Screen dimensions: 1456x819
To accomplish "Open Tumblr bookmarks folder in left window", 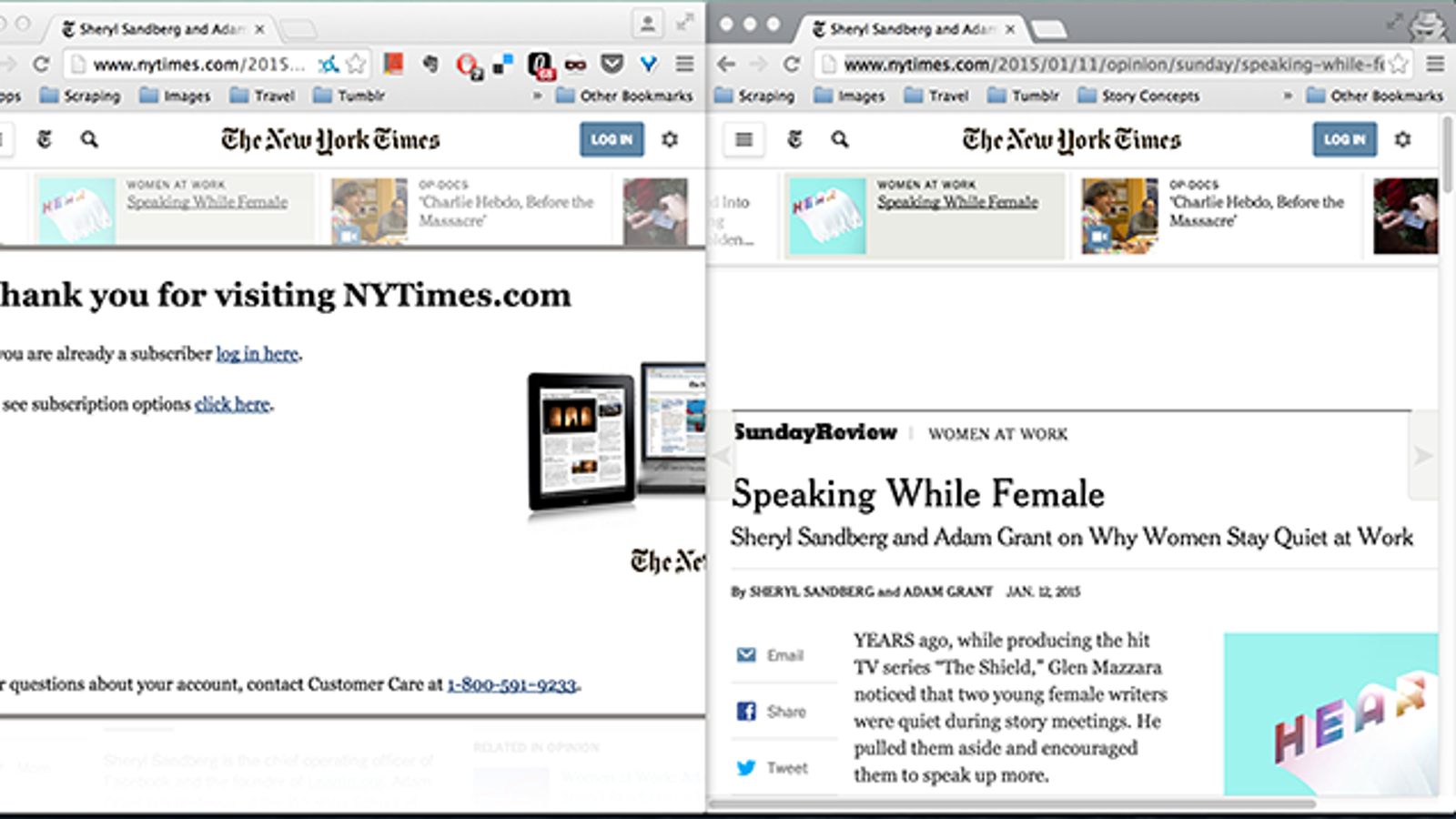I will pyautogui.click(x=349, y=96).
